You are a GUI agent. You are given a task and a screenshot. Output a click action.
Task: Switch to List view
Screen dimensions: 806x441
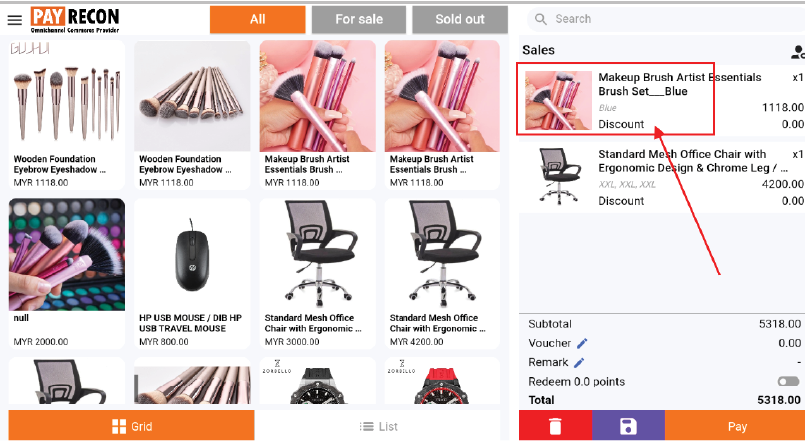378,425
